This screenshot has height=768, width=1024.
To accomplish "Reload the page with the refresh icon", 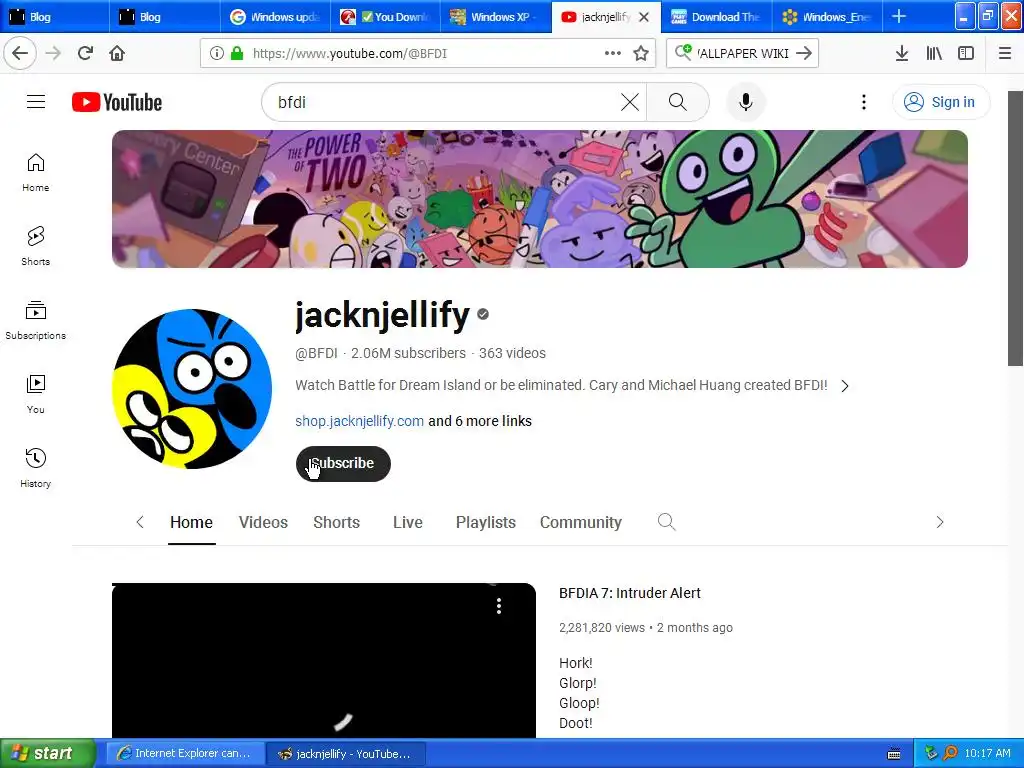I will click(85, 53).
